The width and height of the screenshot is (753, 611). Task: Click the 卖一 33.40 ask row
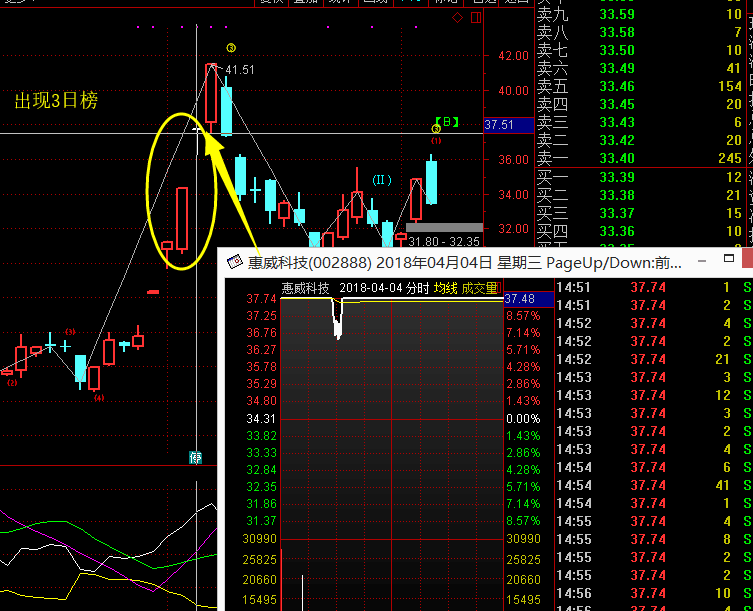pos(640,158)
